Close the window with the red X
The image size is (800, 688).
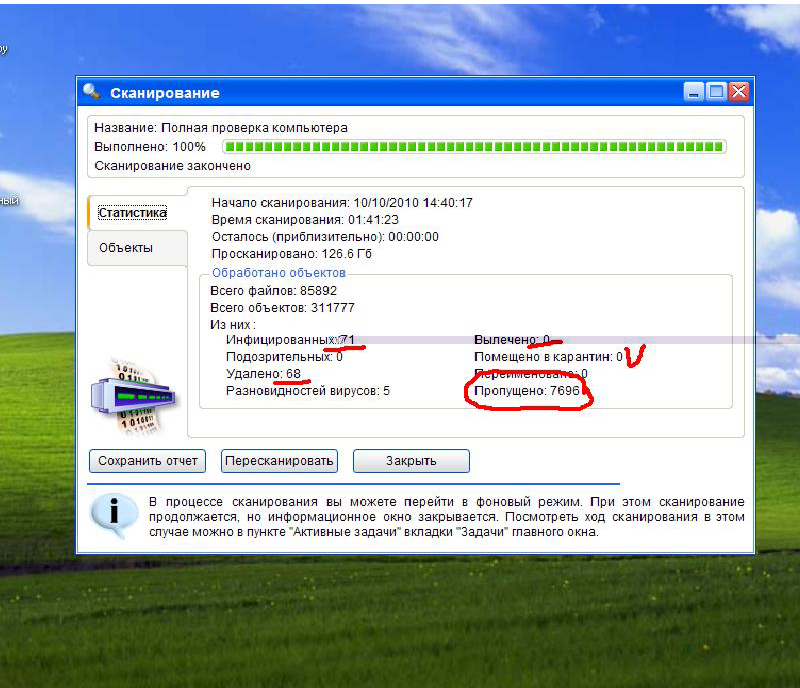(x=739, y=92)
